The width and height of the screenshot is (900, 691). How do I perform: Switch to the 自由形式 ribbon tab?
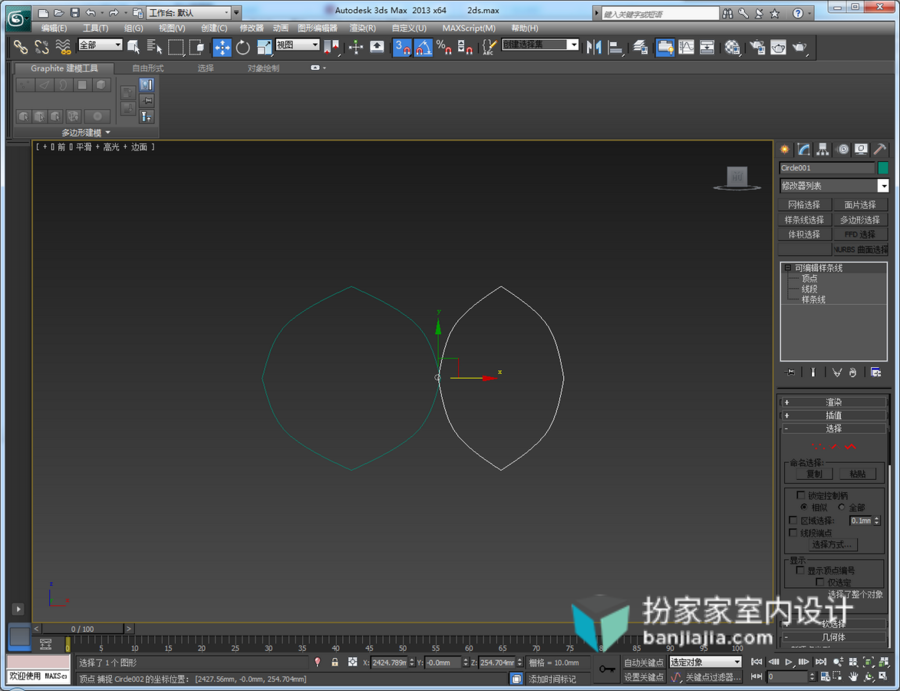(x=148, y=68)
